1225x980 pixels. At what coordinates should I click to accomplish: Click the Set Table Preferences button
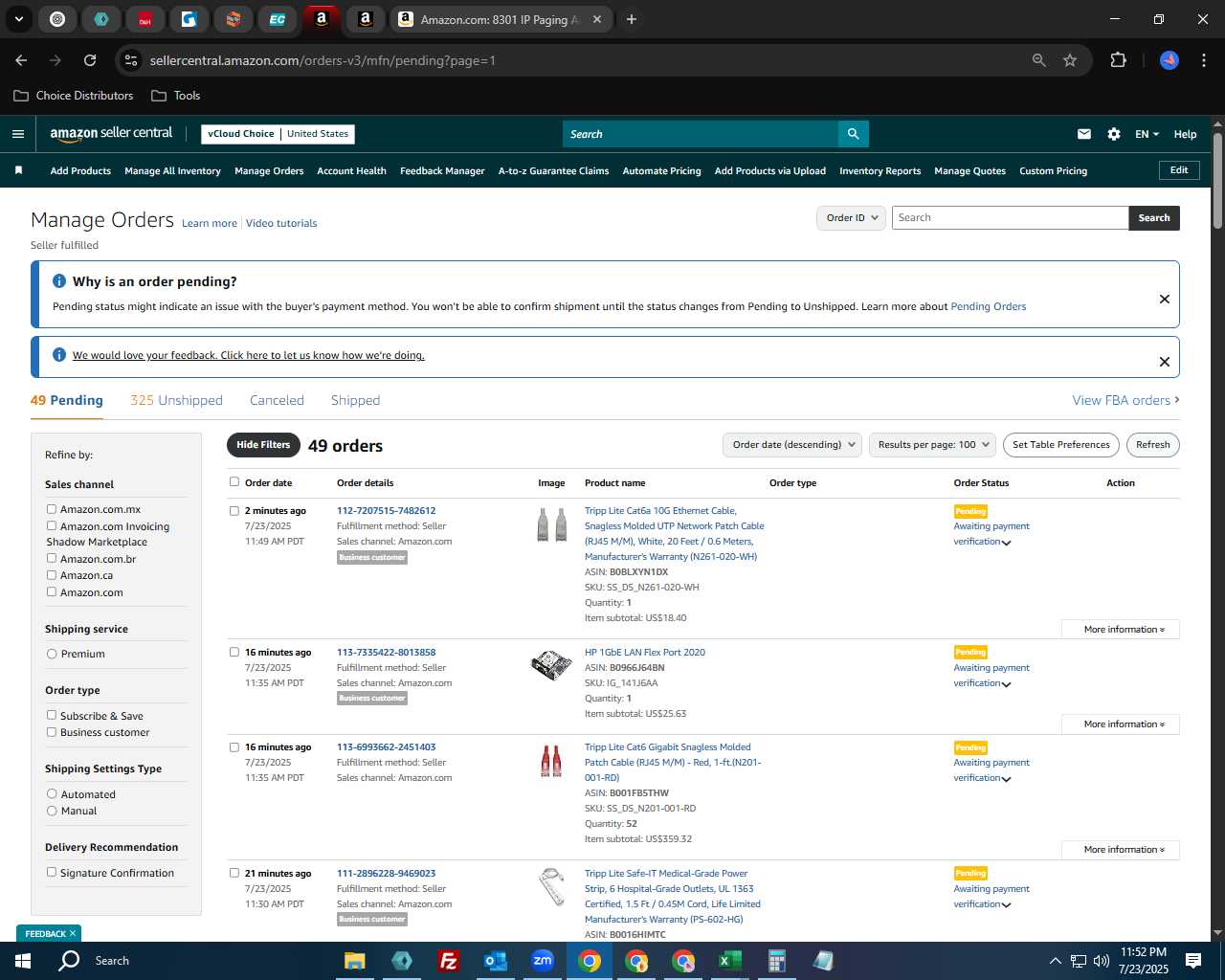tap(1061, 445)
